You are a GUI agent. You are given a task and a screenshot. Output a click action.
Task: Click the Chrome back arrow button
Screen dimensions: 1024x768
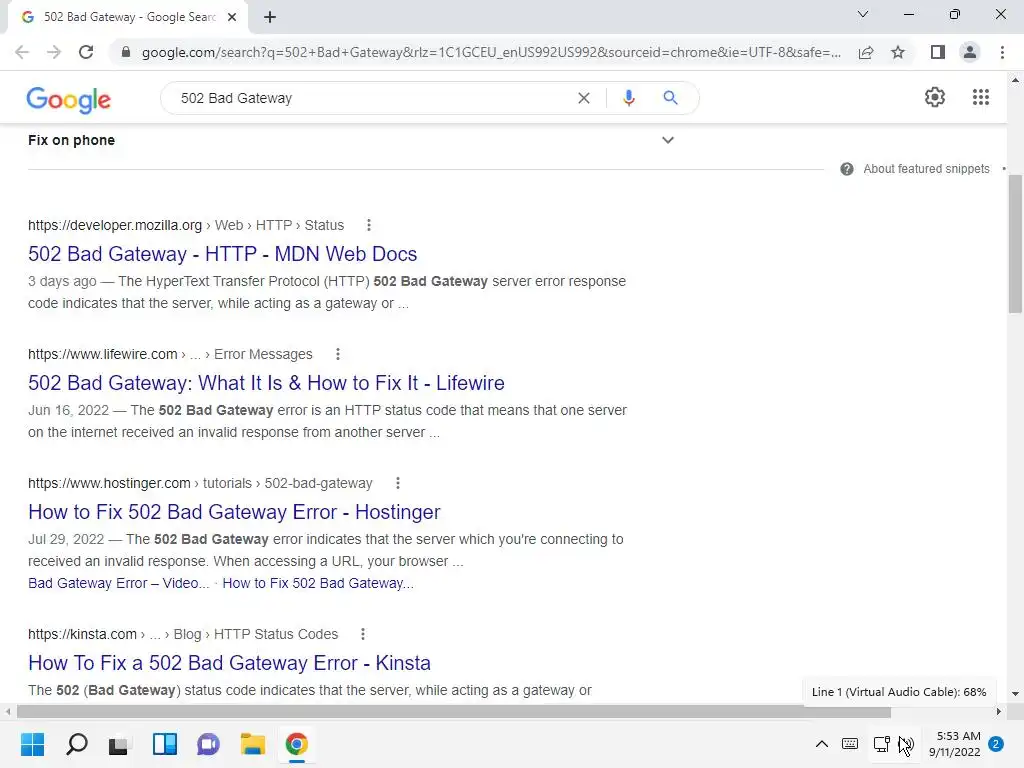pos(22,52)
